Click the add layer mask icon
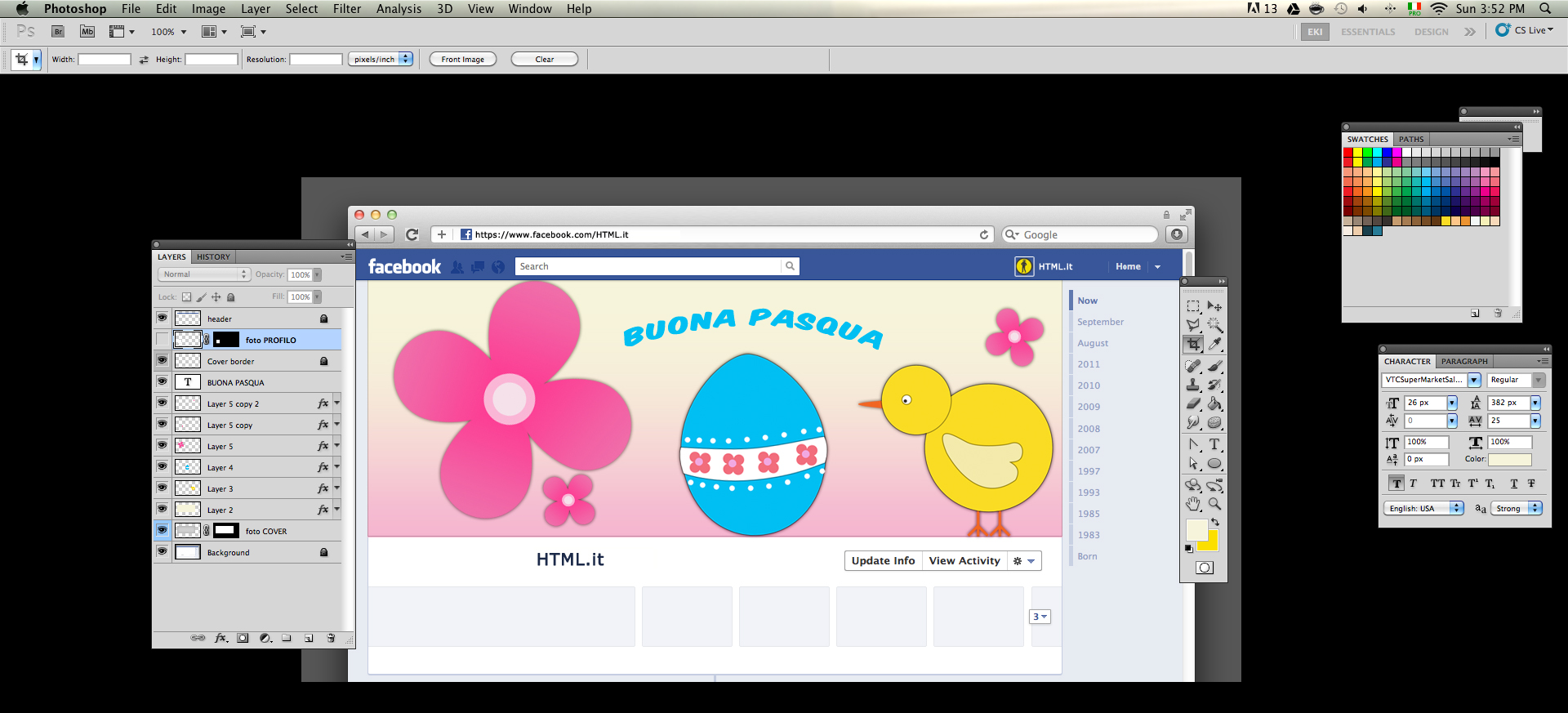 [243, 638]
